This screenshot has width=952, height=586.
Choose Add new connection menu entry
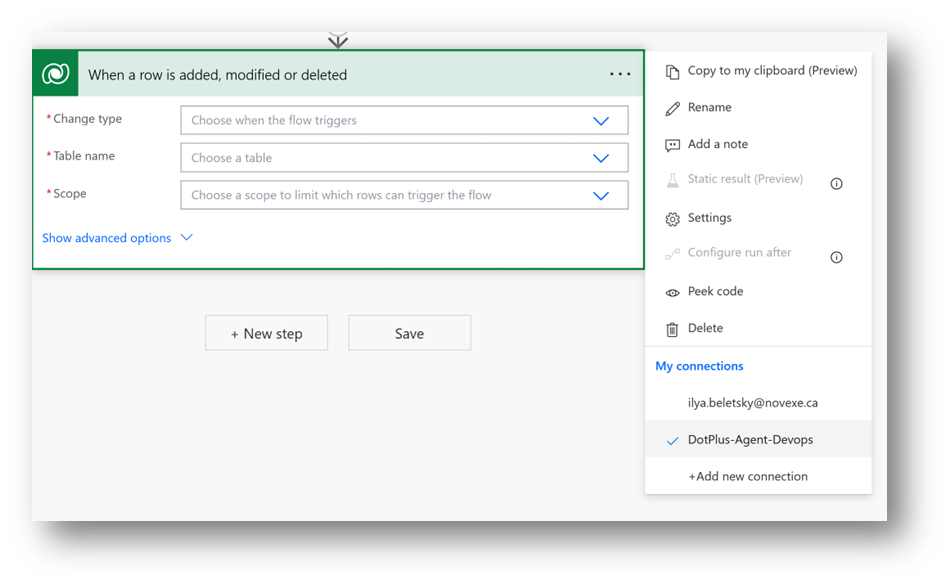point(748,477)
